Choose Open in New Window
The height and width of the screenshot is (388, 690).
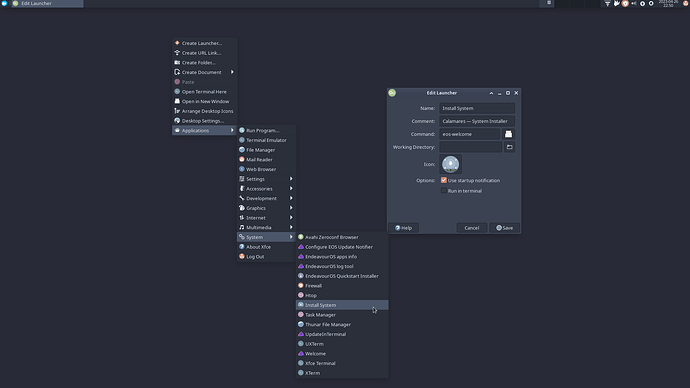point(205,101)
